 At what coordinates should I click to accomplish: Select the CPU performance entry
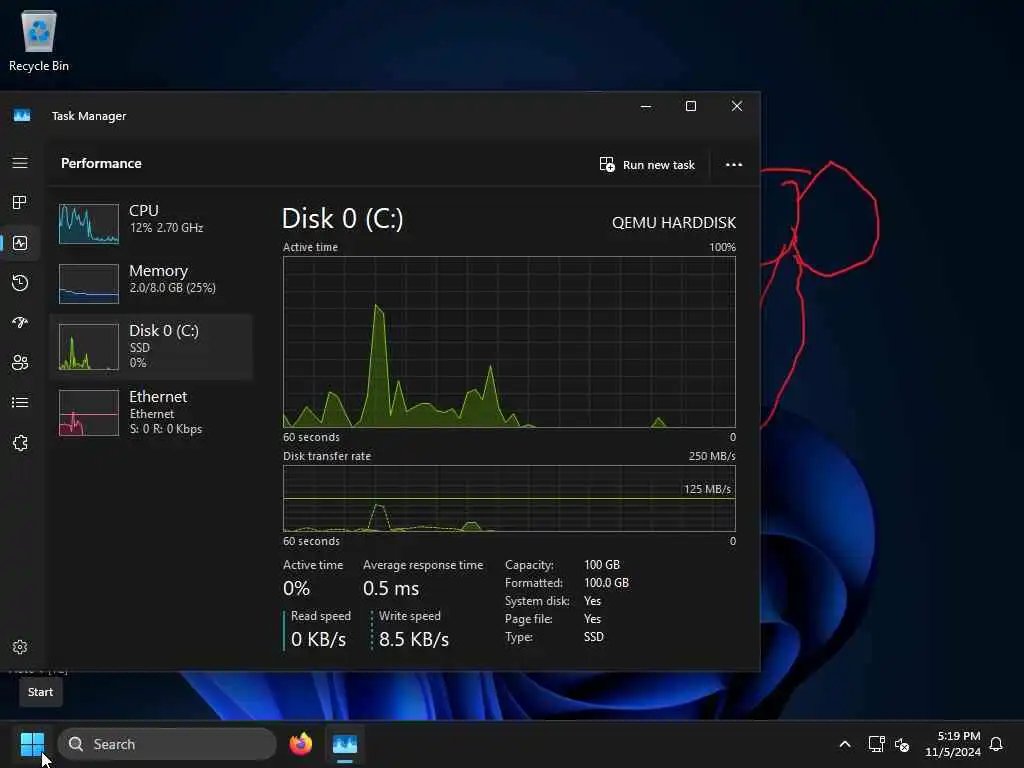click(152, 222)
